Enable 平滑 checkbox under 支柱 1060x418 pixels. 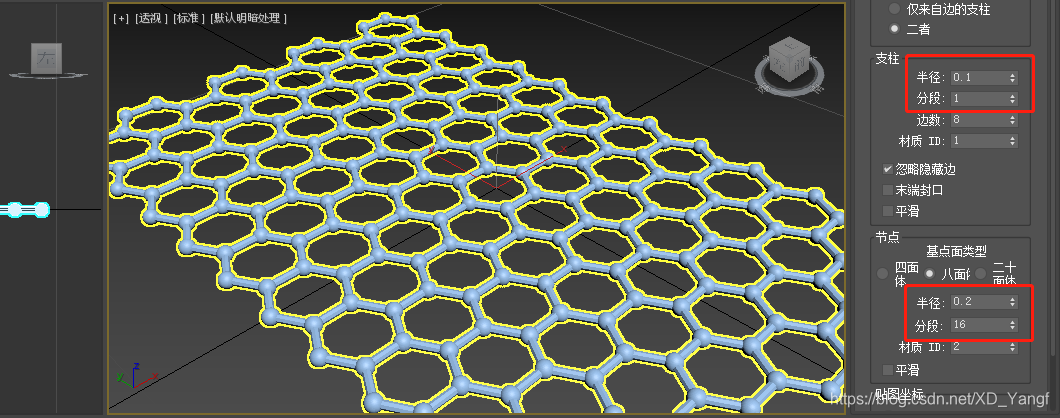[x=888, y=211]
